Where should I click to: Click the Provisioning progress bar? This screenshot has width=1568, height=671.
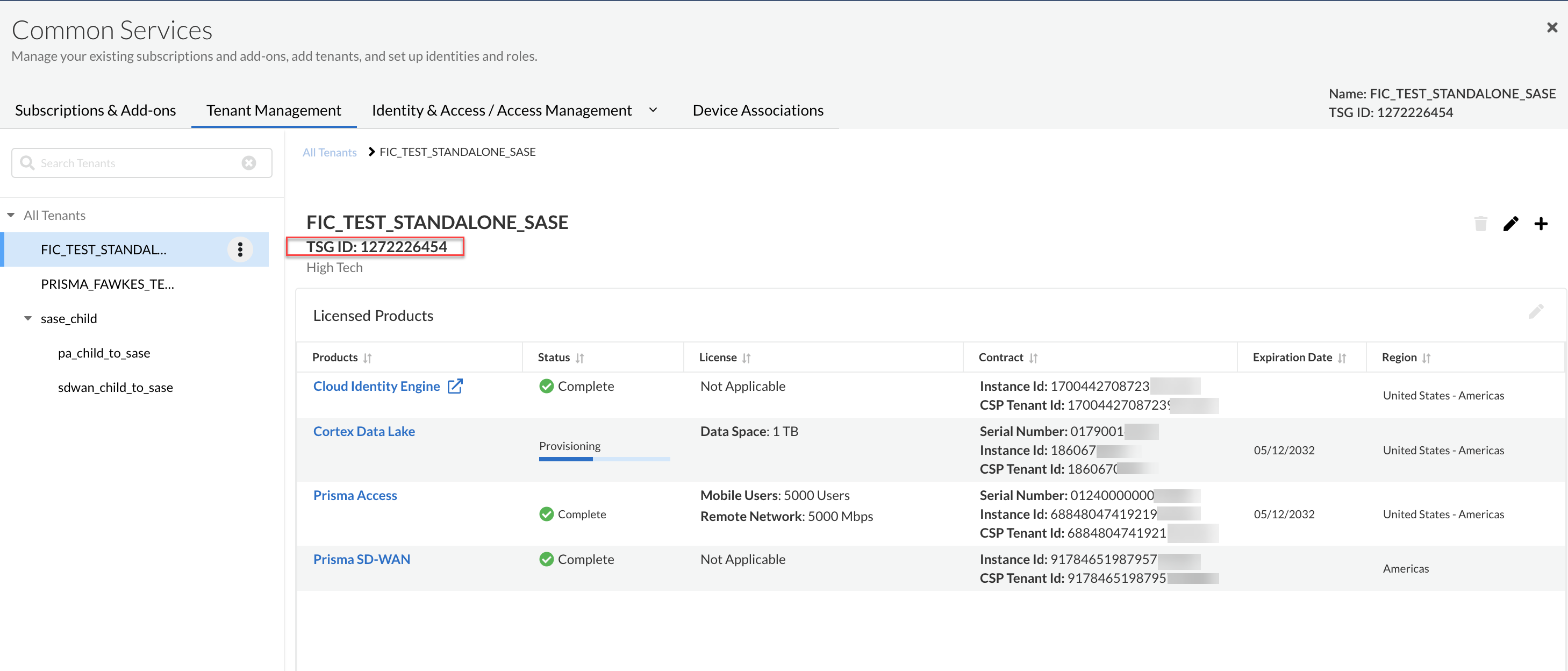[604, 459]
